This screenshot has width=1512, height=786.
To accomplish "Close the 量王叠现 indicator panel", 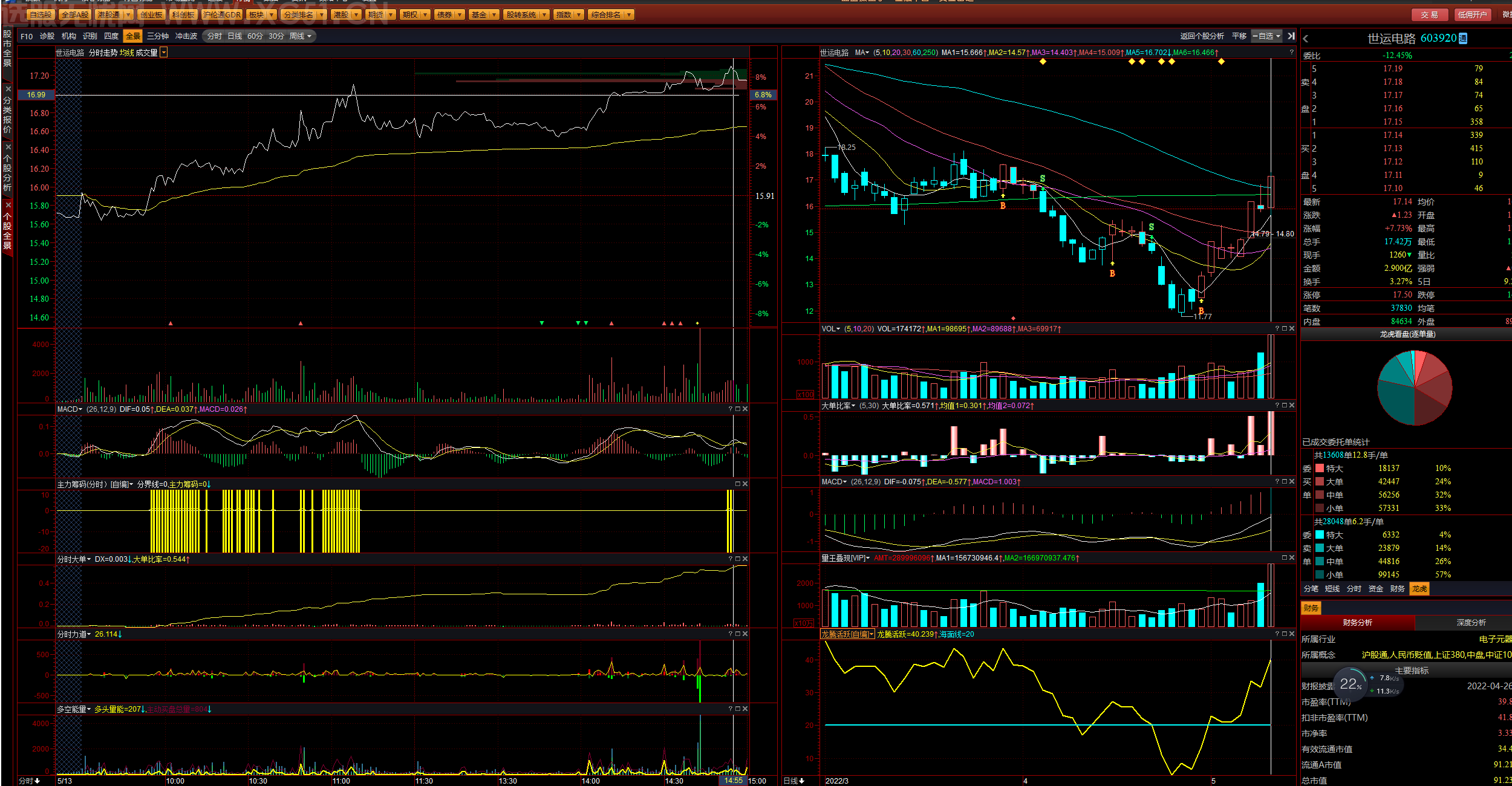I will tap(1292, 558).
